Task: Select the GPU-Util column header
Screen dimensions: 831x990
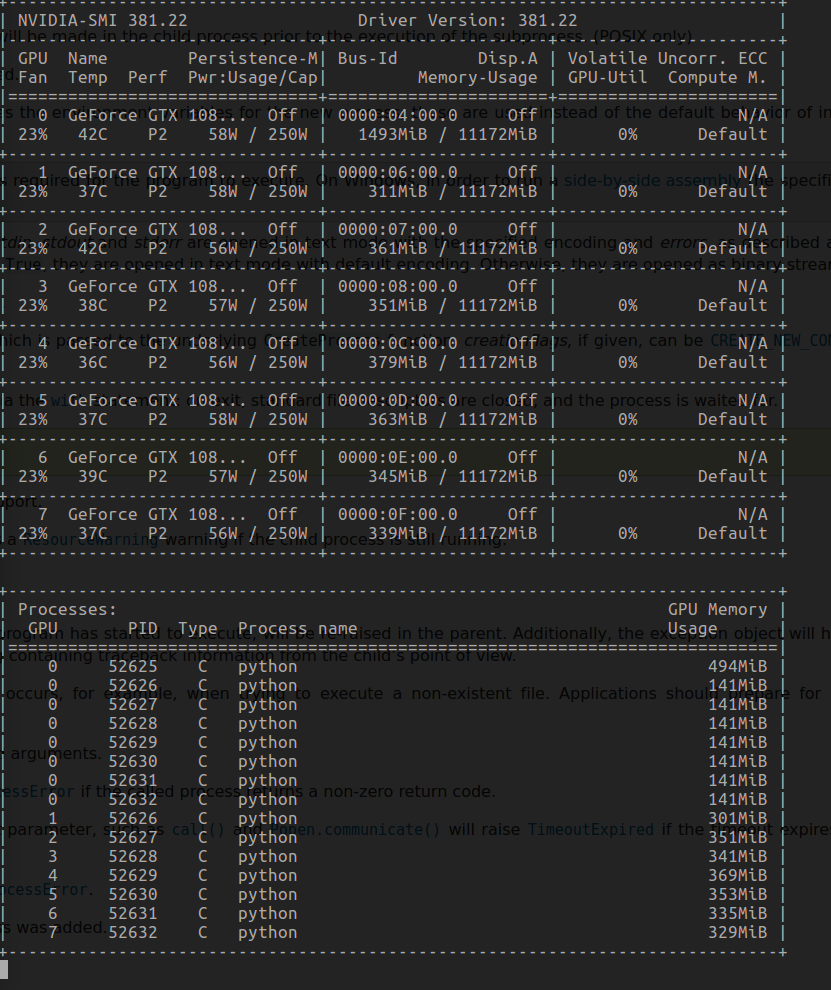Action: [607, 78]
